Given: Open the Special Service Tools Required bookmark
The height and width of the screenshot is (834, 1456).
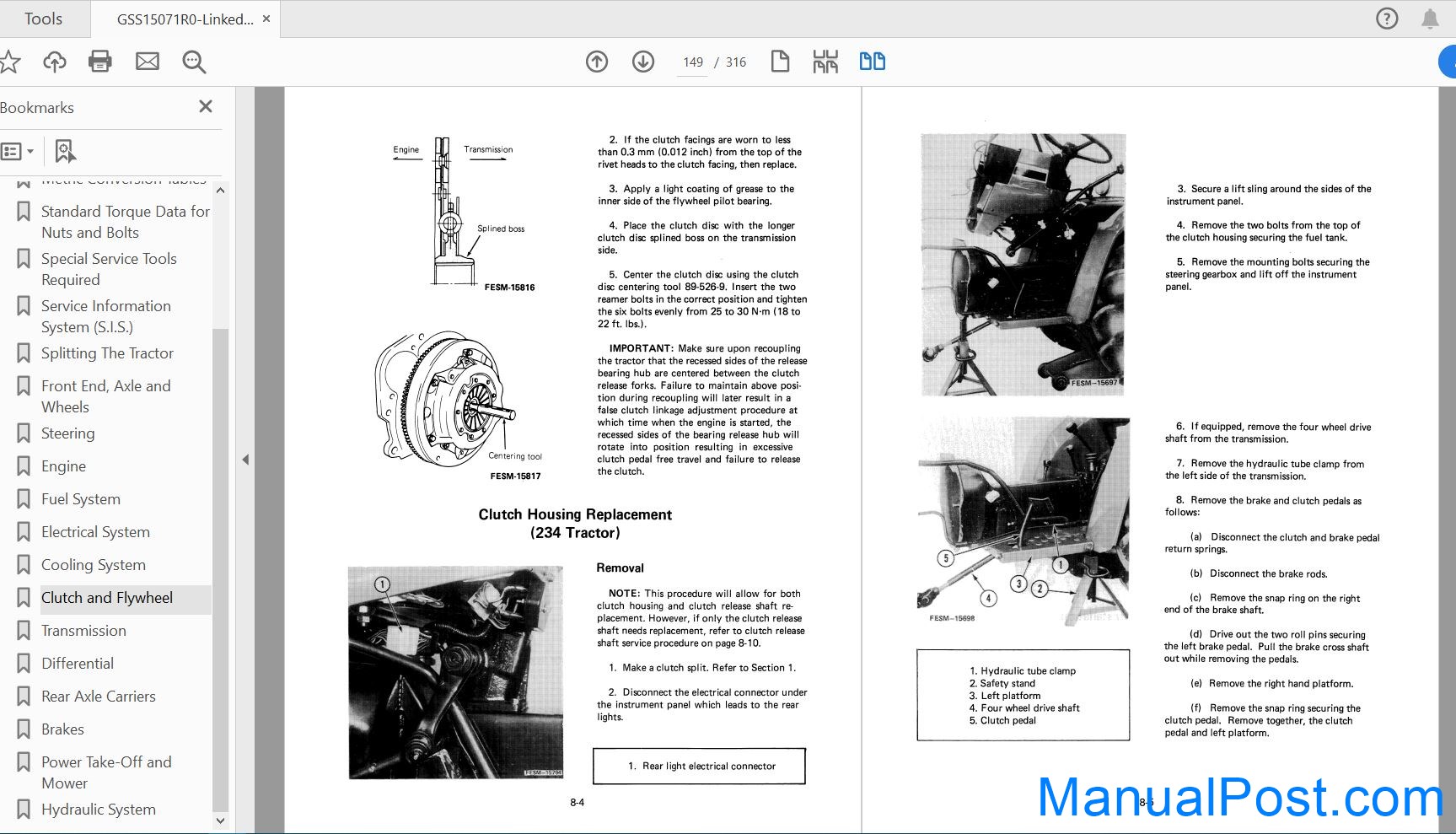Looking at the screenshot, I should coord(109,269).
